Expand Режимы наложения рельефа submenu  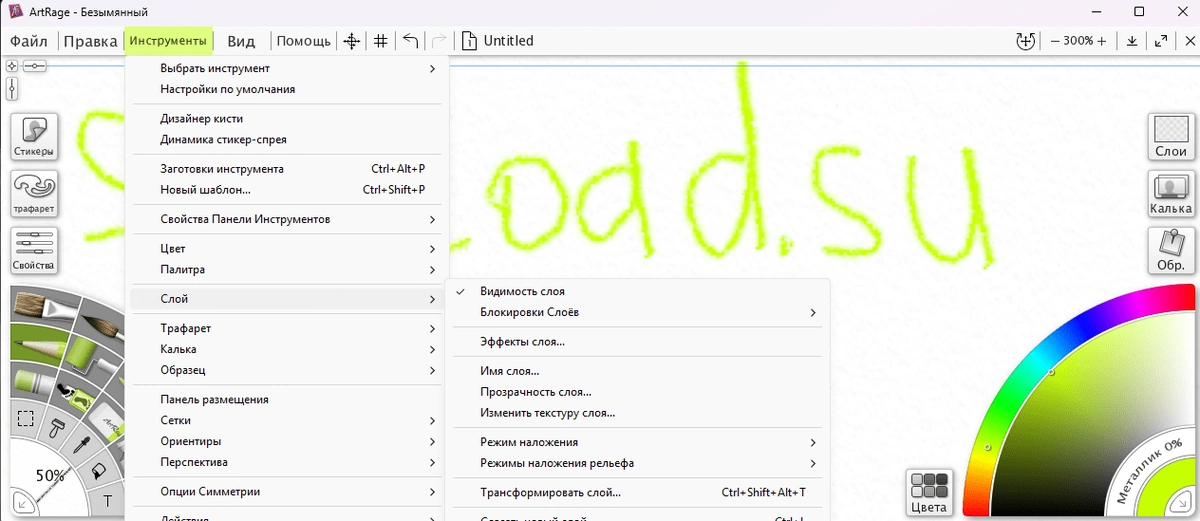[637, 463]
